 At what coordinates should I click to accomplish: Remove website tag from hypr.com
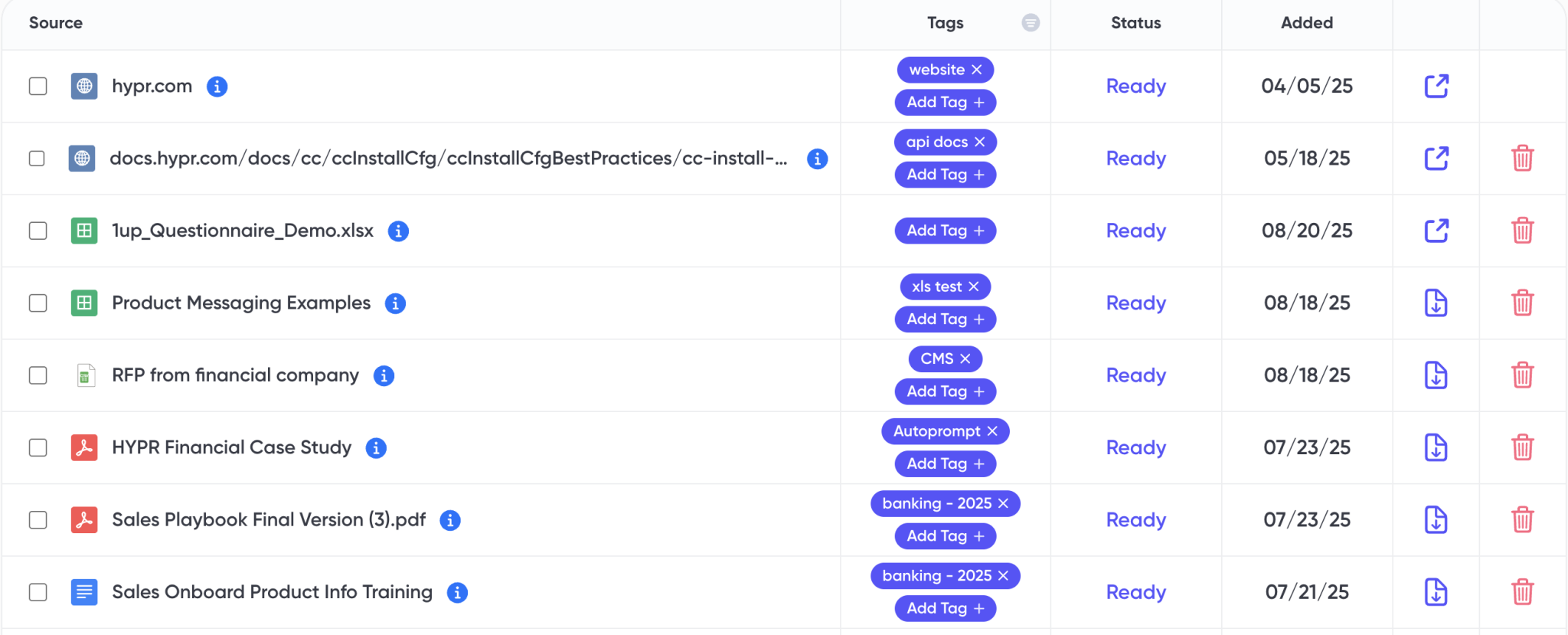pyautogui.click(x=977, y=70)
